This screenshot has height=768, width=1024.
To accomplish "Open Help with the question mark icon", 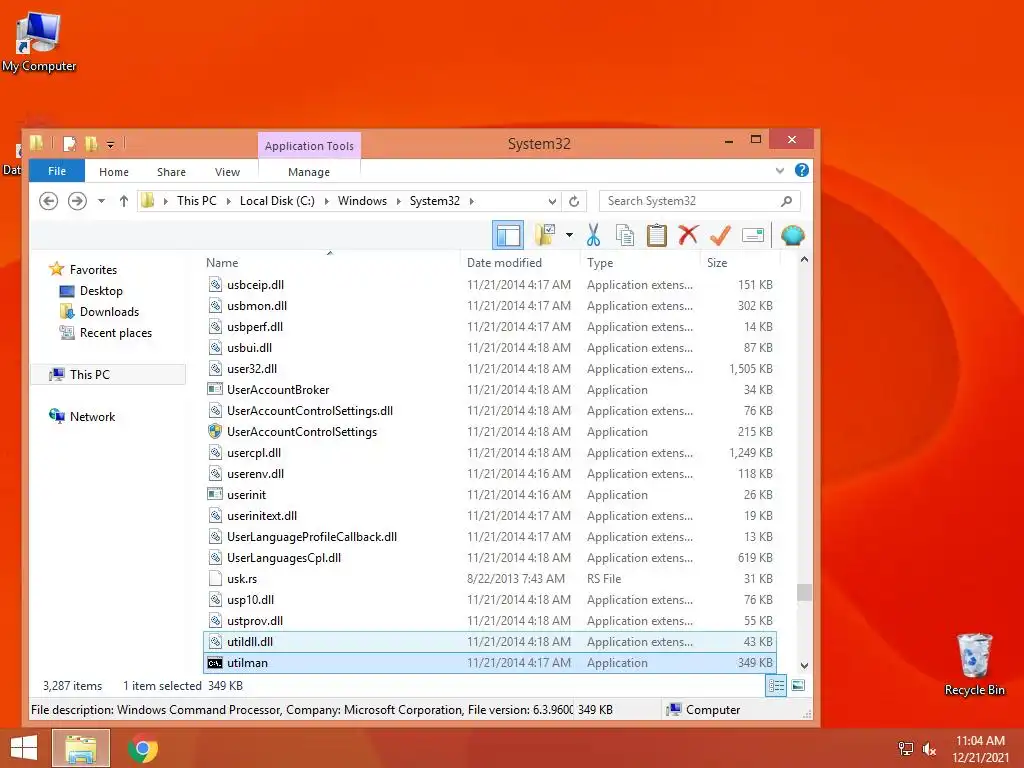I will click(801, 170).
